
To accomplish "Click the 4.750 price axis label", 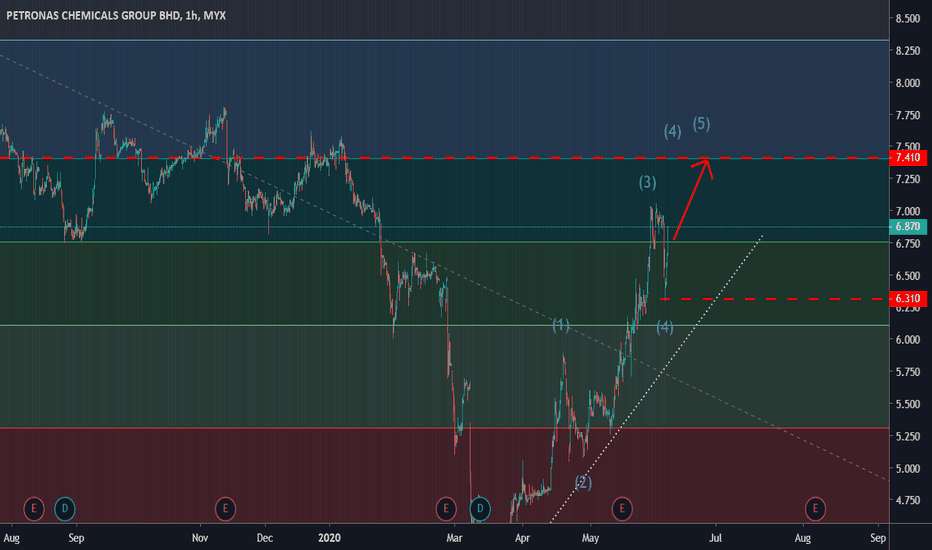I will point(908,501).
